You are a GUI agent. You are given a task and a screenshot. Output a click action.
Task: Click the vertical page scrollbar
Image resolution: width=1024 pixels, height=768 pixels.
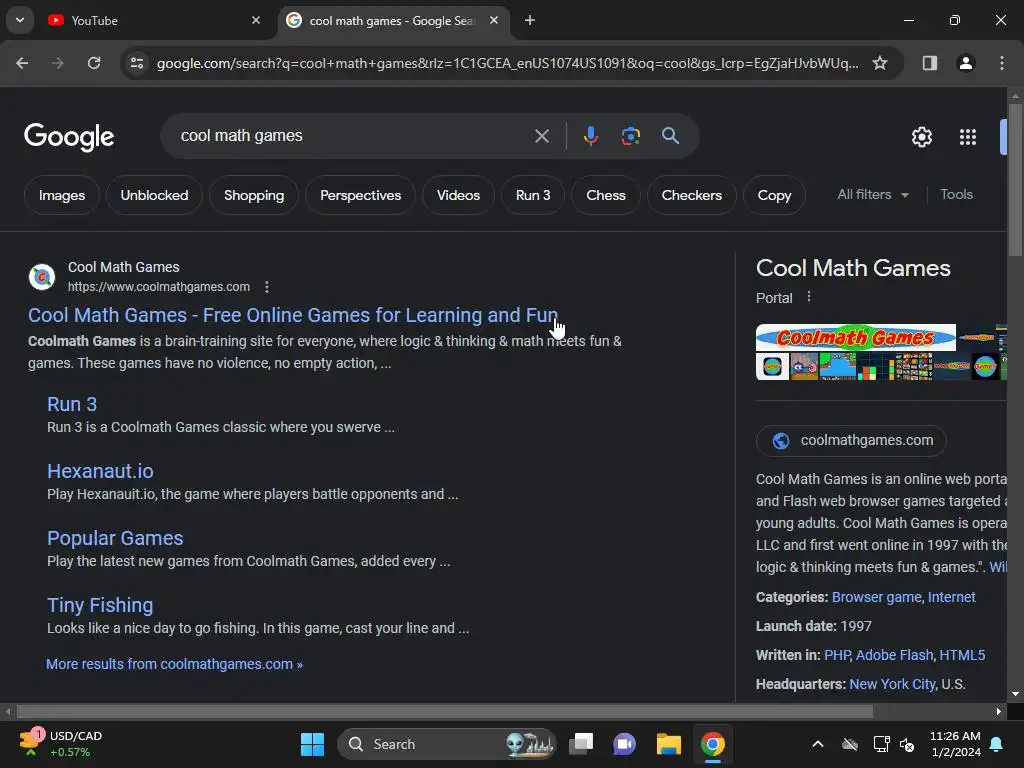[1015, 180]
